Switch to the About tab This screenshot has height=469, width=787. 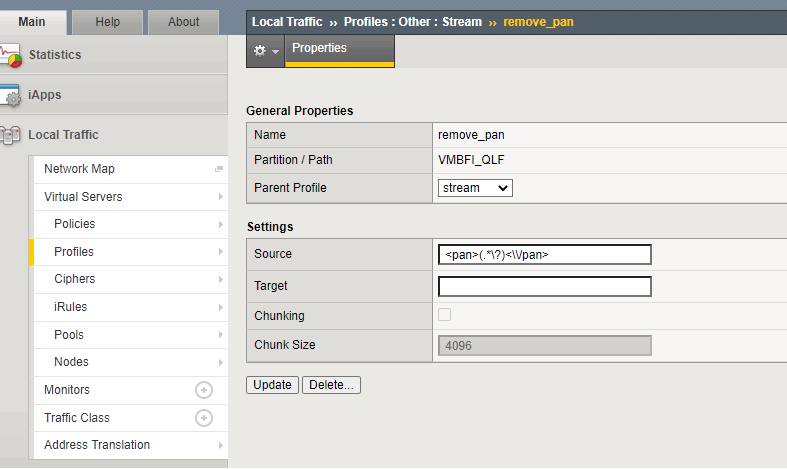(183, 21)
